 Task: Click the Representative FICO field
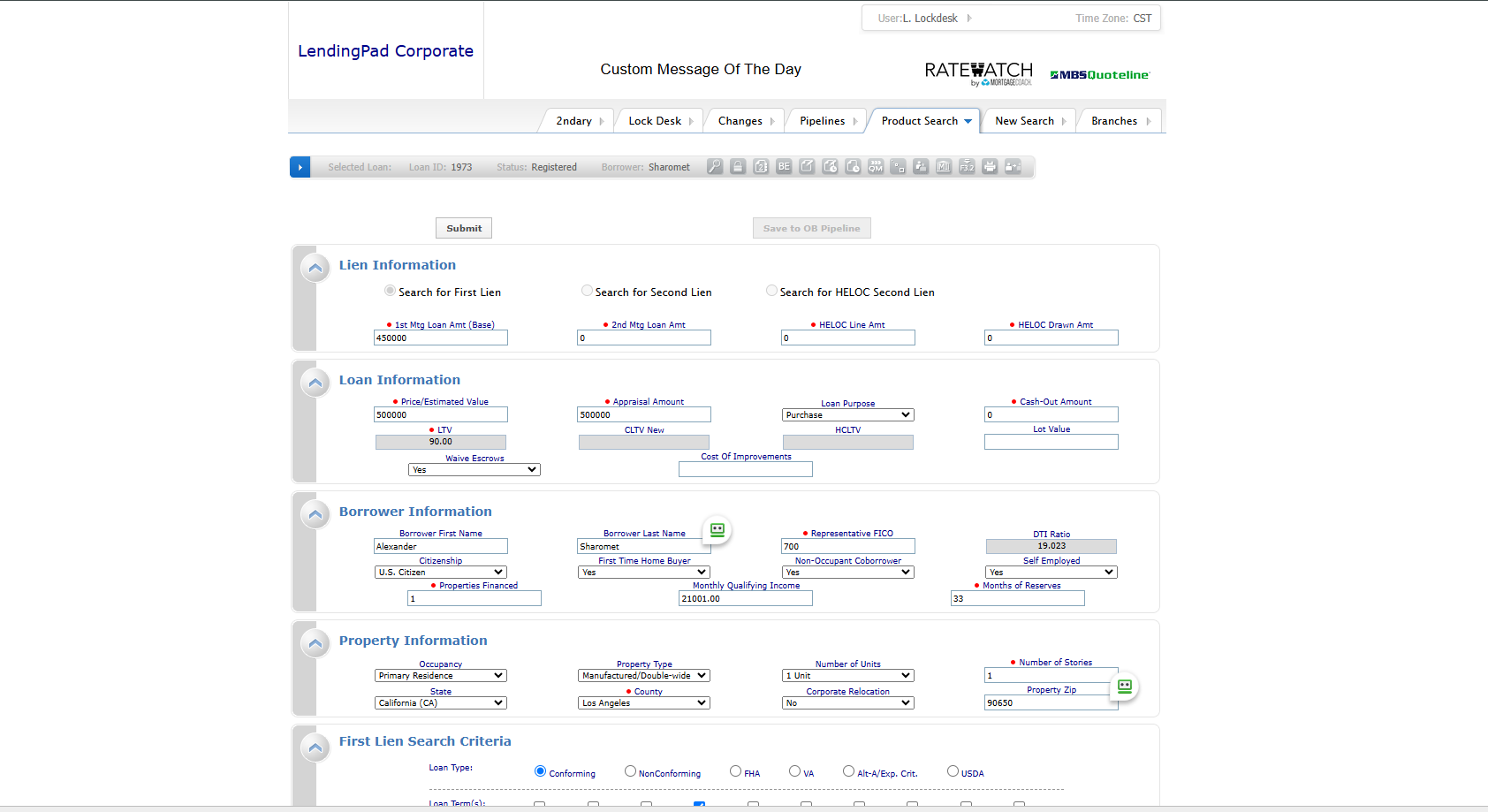(x=847, y=547)
